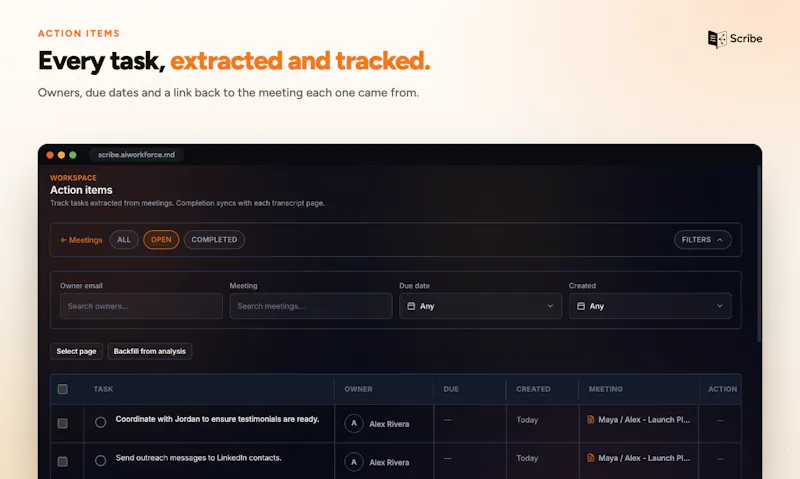800x479 pixels.
Task: Click the Alex Rivera name in testimonials row
Action: point(389,424)
